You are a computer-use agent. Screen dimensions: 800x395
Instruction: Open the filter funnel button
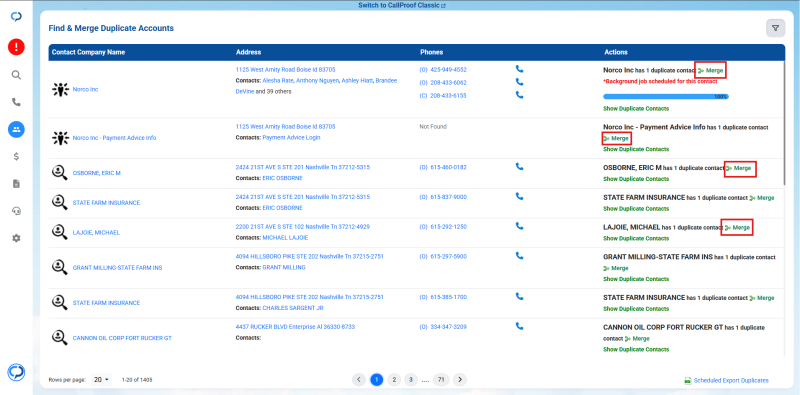coord(776,28)
